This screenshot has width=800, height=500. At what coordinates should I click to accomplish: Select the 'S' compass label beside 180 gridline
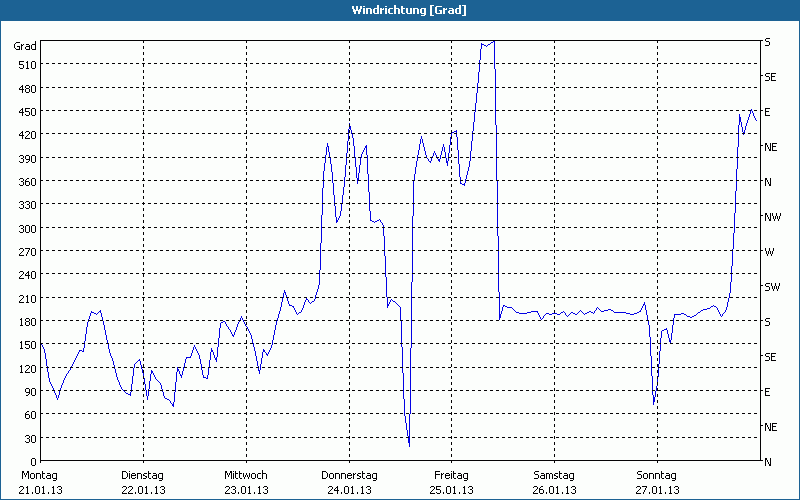pos(767,322)
